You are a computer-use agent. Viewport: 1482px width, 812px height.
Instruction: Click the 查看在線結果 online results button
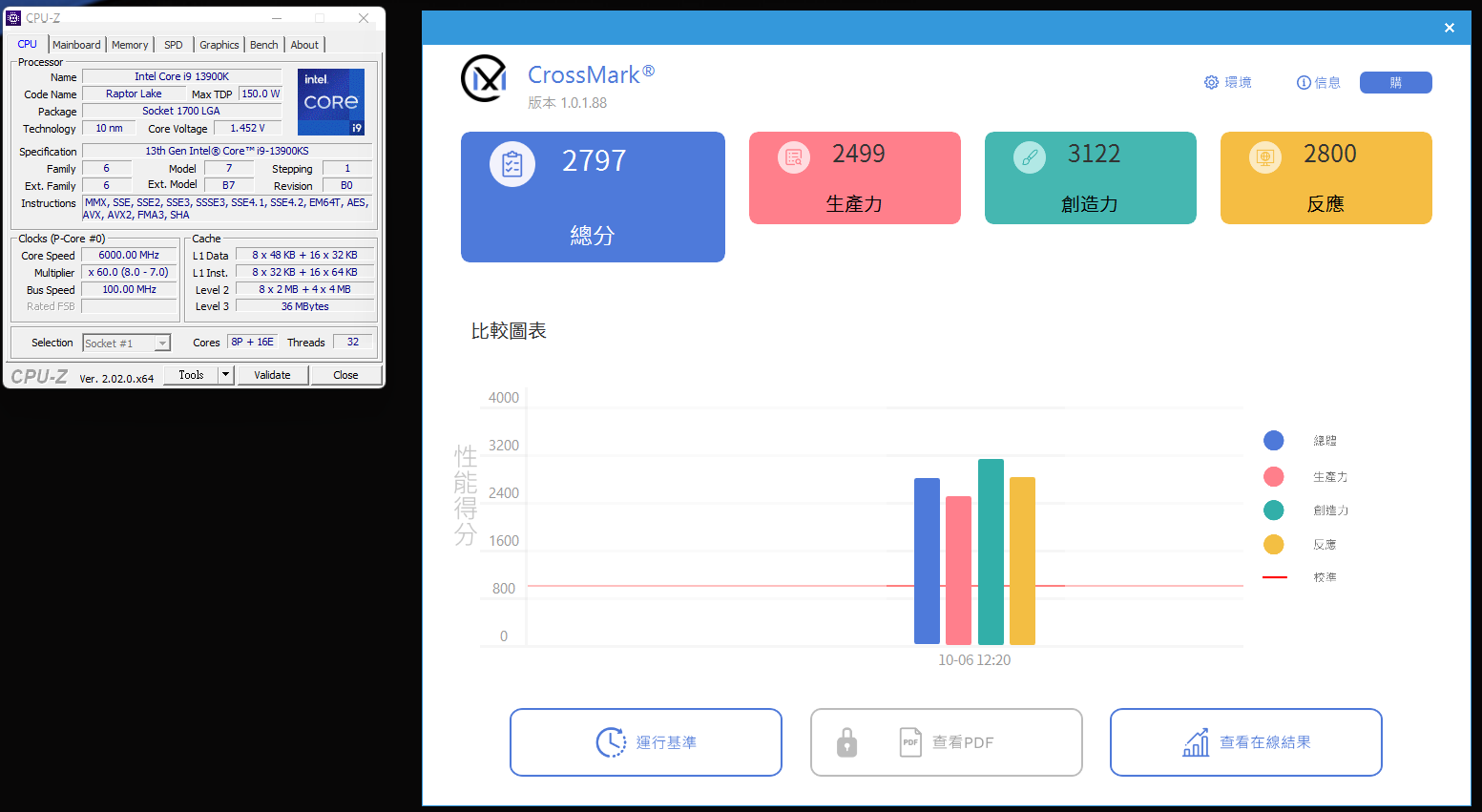(x=1246, y=742)
